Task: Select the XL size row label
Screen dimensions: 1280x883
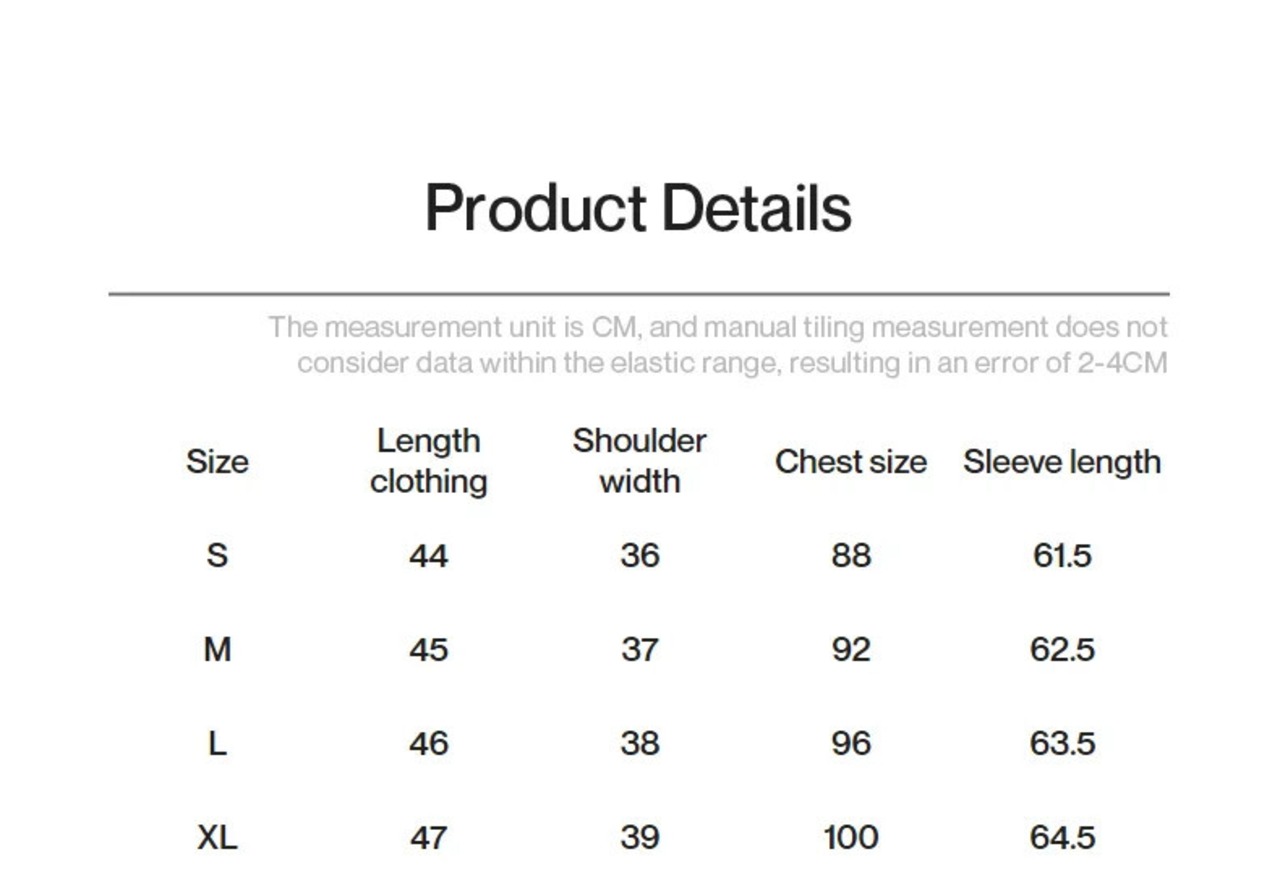Action: point(217,838)
